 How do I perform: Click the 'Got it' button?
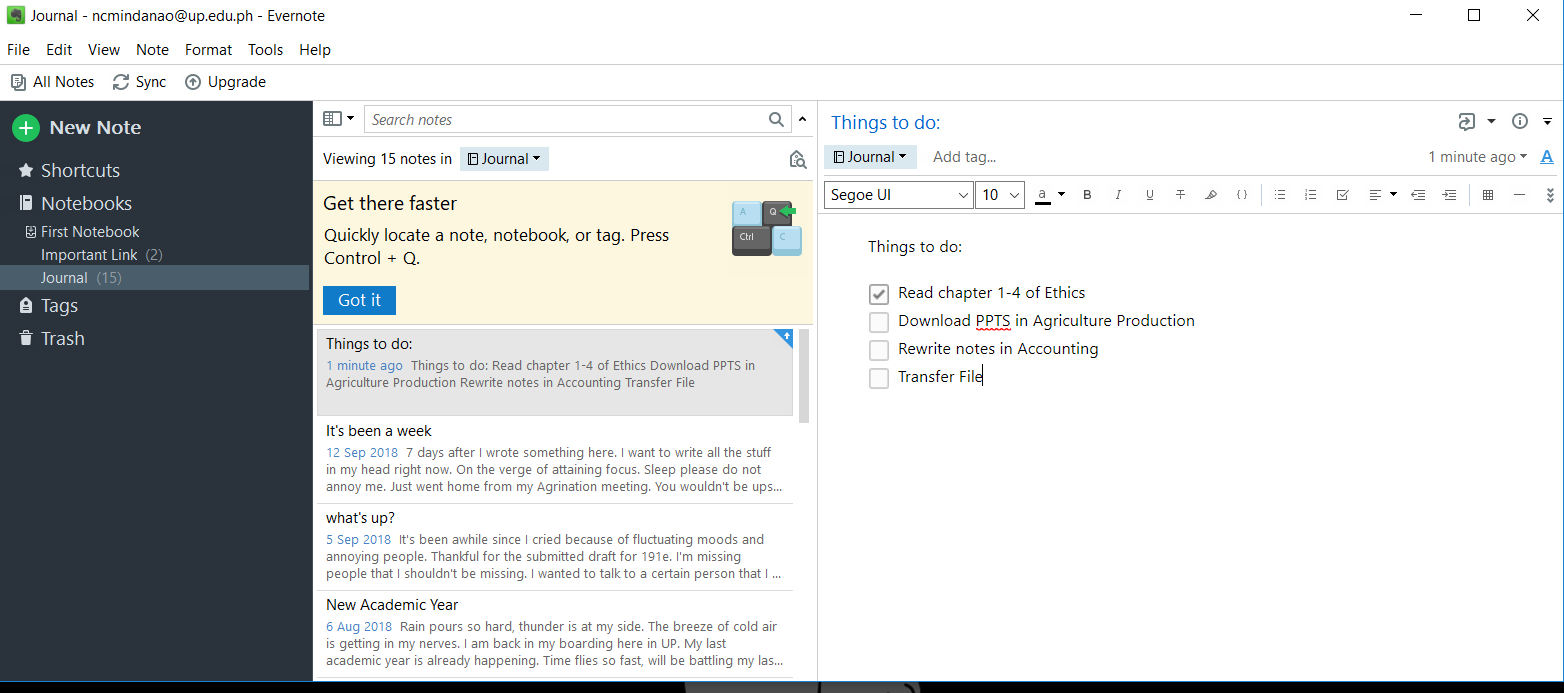pyautogui.click(x=359, y=300)
